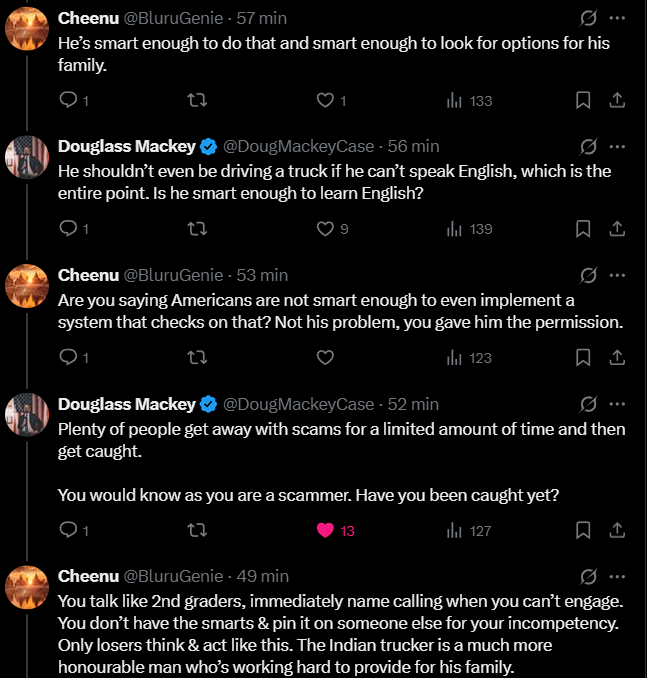Repost Cheenu's 53 min tweet
647x678 pixels.
197,357
